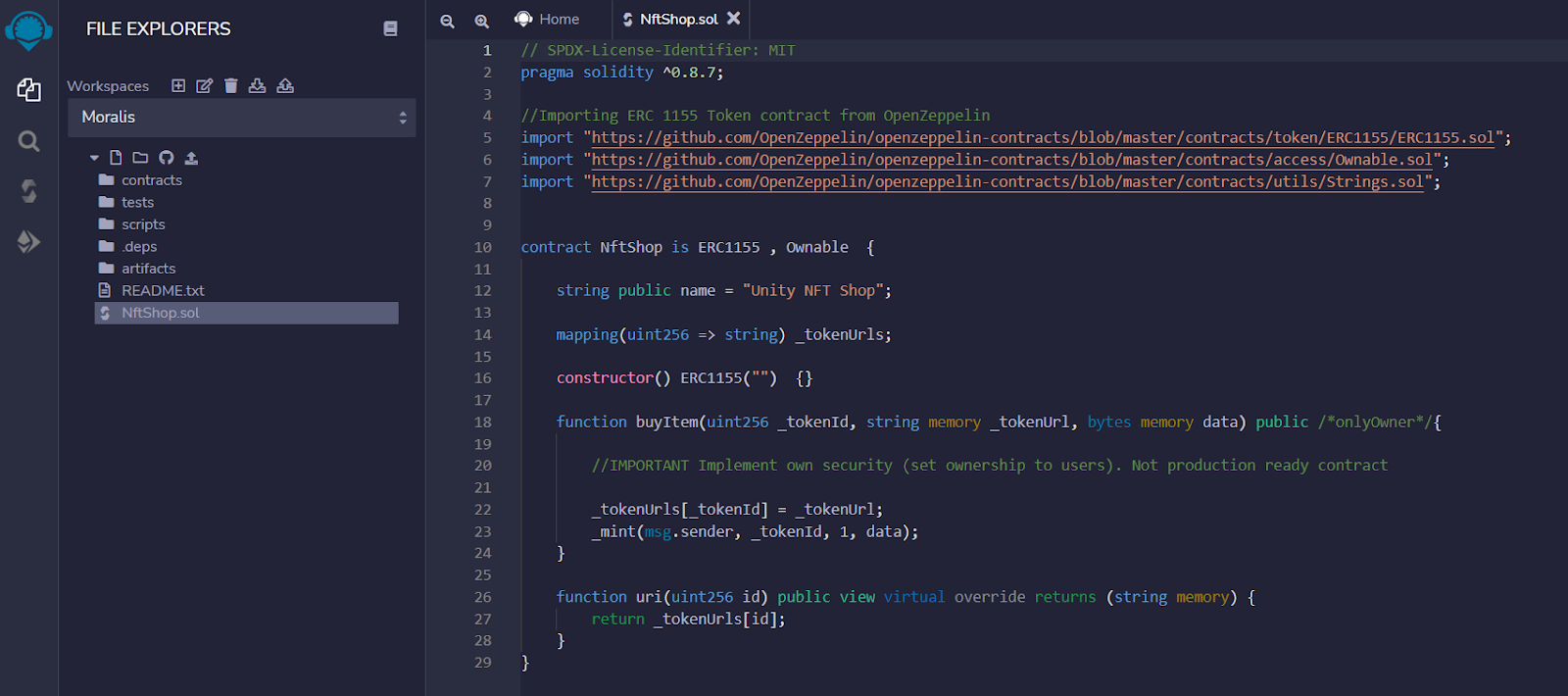Restore workspaces upload icon
This screenshot has width=1568, height=696.
pyautogui.click(x=285, y=85)
